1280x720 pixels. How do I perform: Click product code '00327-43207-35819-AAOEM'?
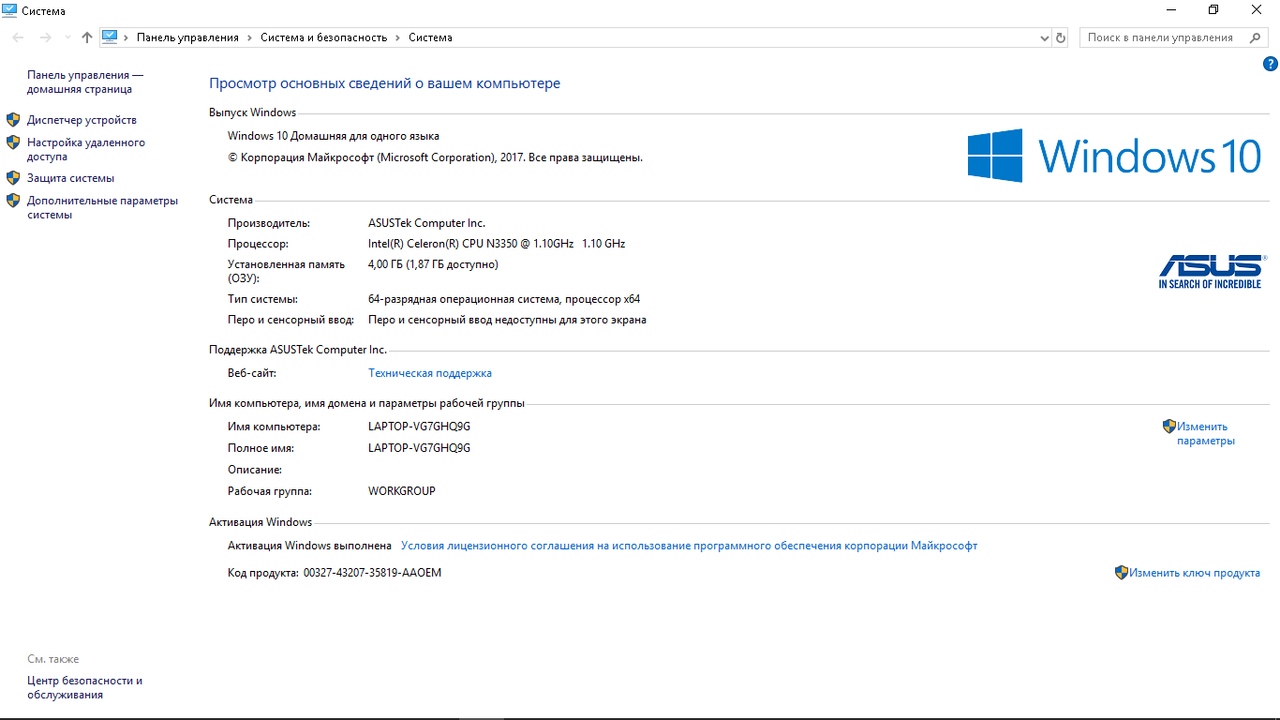(372, 573)
